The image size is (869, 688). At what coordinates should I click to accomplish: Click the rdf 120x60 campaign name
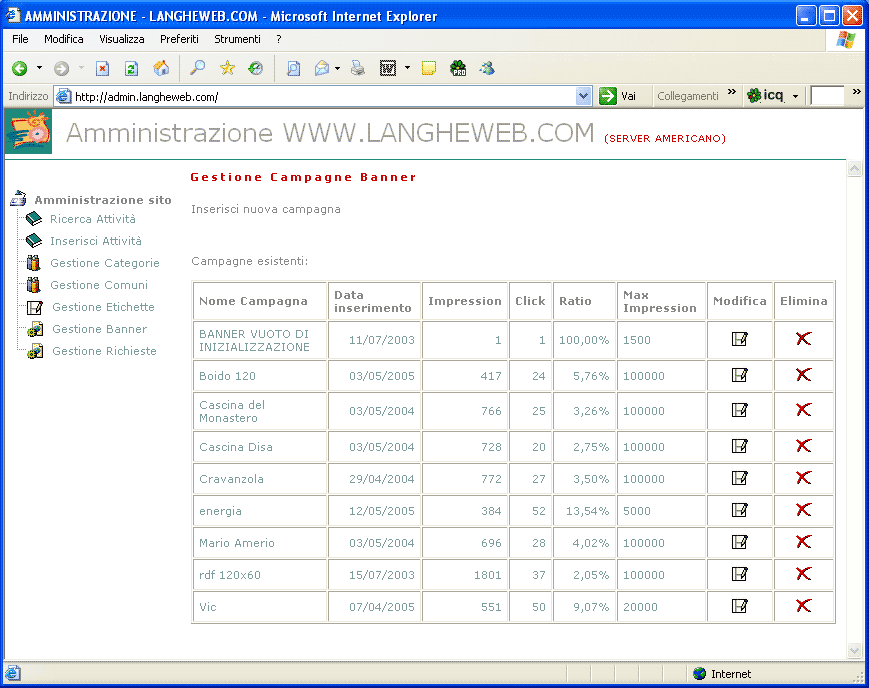coord(229,575)
